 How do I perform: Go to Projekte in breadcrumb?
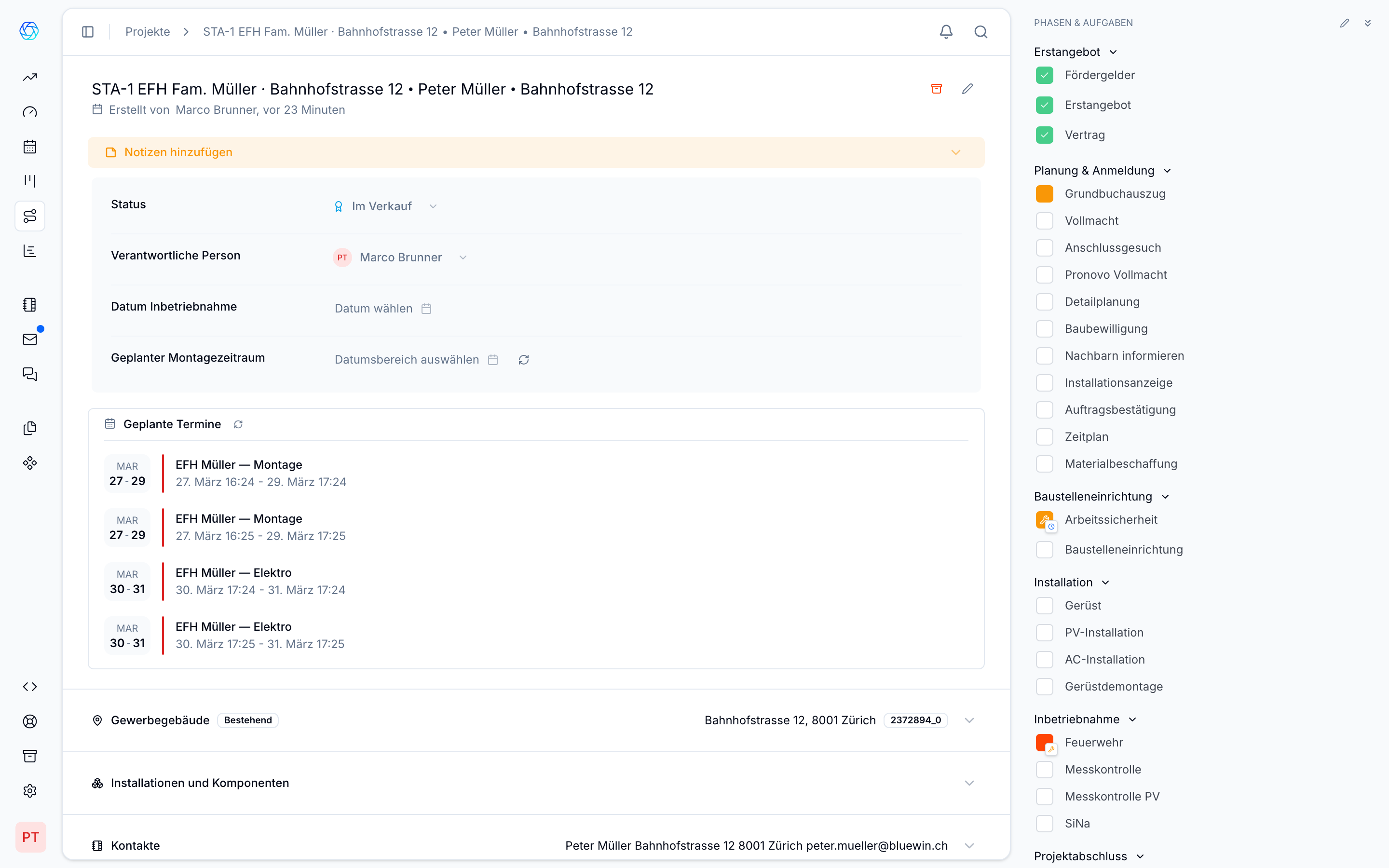point(148,31)
